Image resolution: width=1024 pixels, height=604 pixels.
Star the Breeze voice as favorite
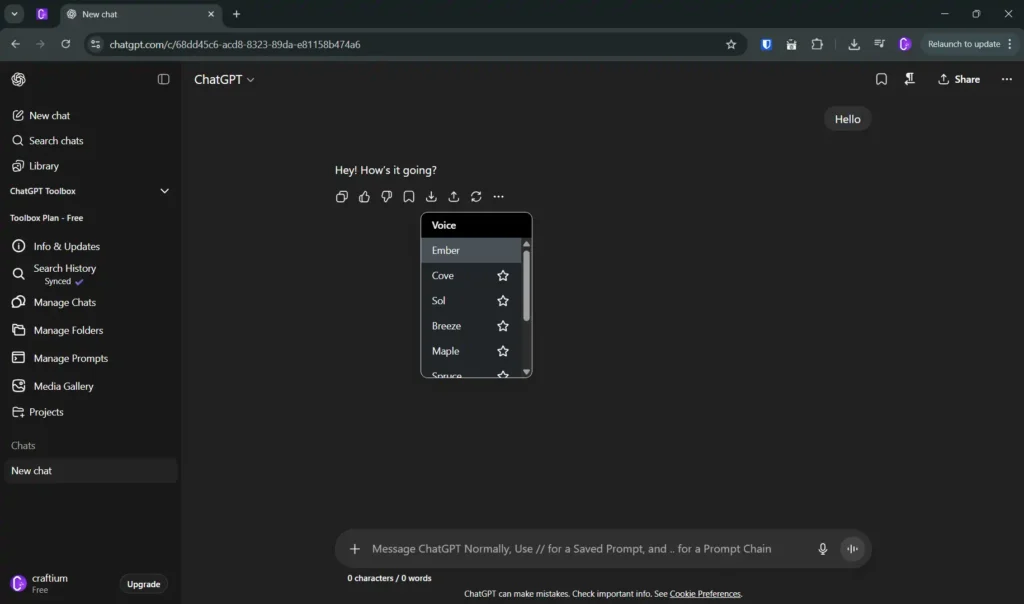[x=503, y=326]
